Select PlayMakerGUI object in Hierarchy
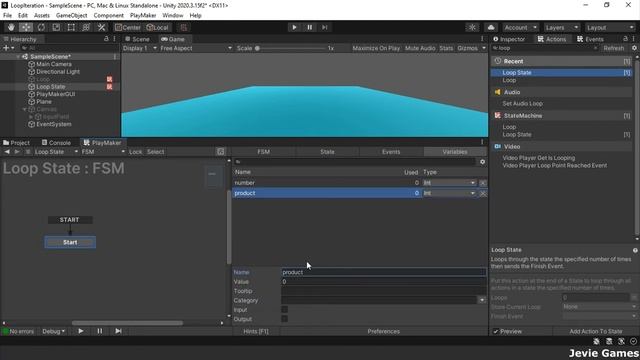The image size is (640, 360). coord(55,94)
